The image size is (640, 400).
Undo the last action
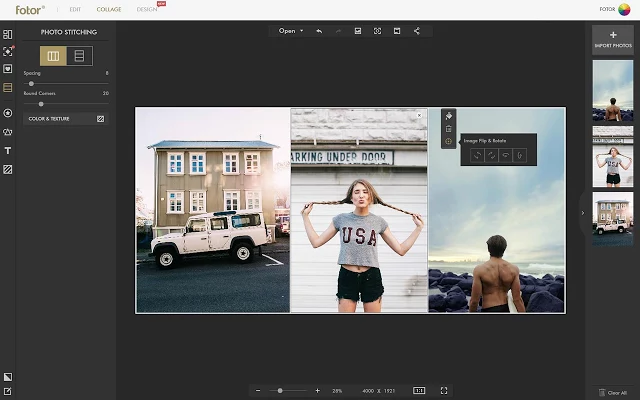[319, 31]
